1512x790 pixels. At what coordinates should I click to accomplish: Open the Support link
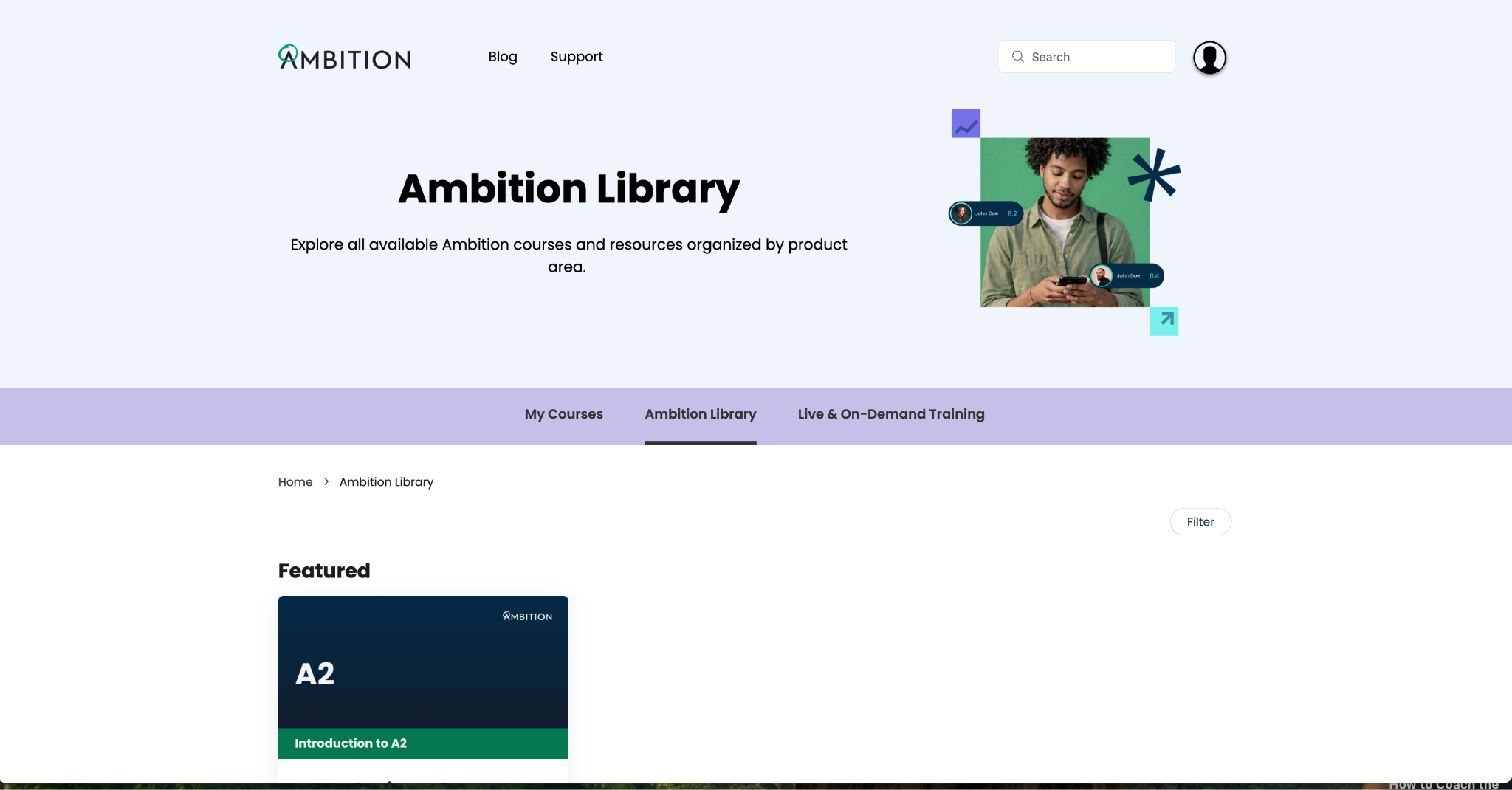(577, 57)
